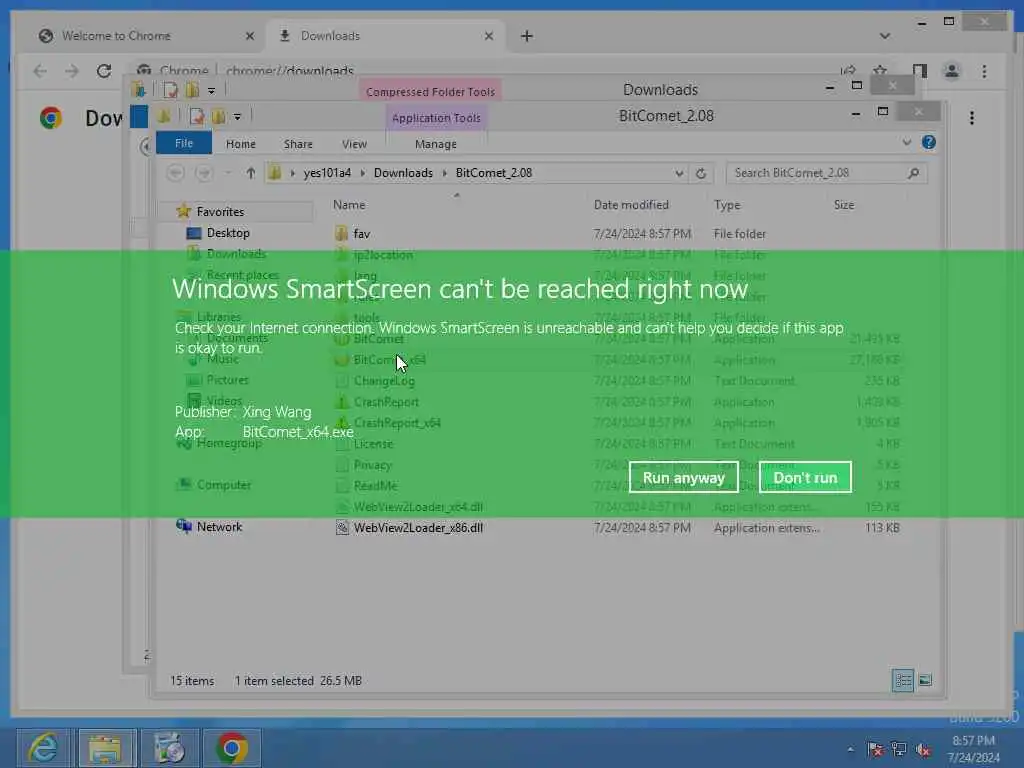This screenshot has height=768, width=1024.
Task: Sort files by Date modified column
Action: tap(631, 205)
